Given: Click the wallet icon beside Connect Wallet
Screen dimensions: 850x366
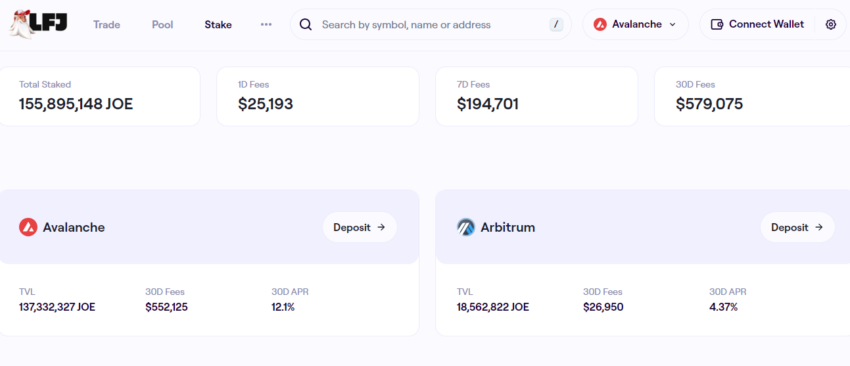Looking at the screenshot, I should click(x=717, y=24).
